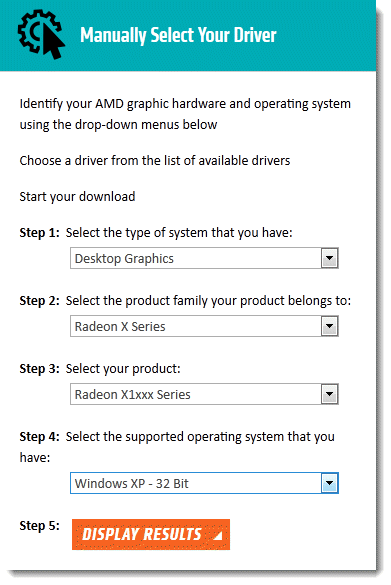Open the Desktop Graphics dropdown arrow
This screenshot has width=391, height=585.
(329, 258)
